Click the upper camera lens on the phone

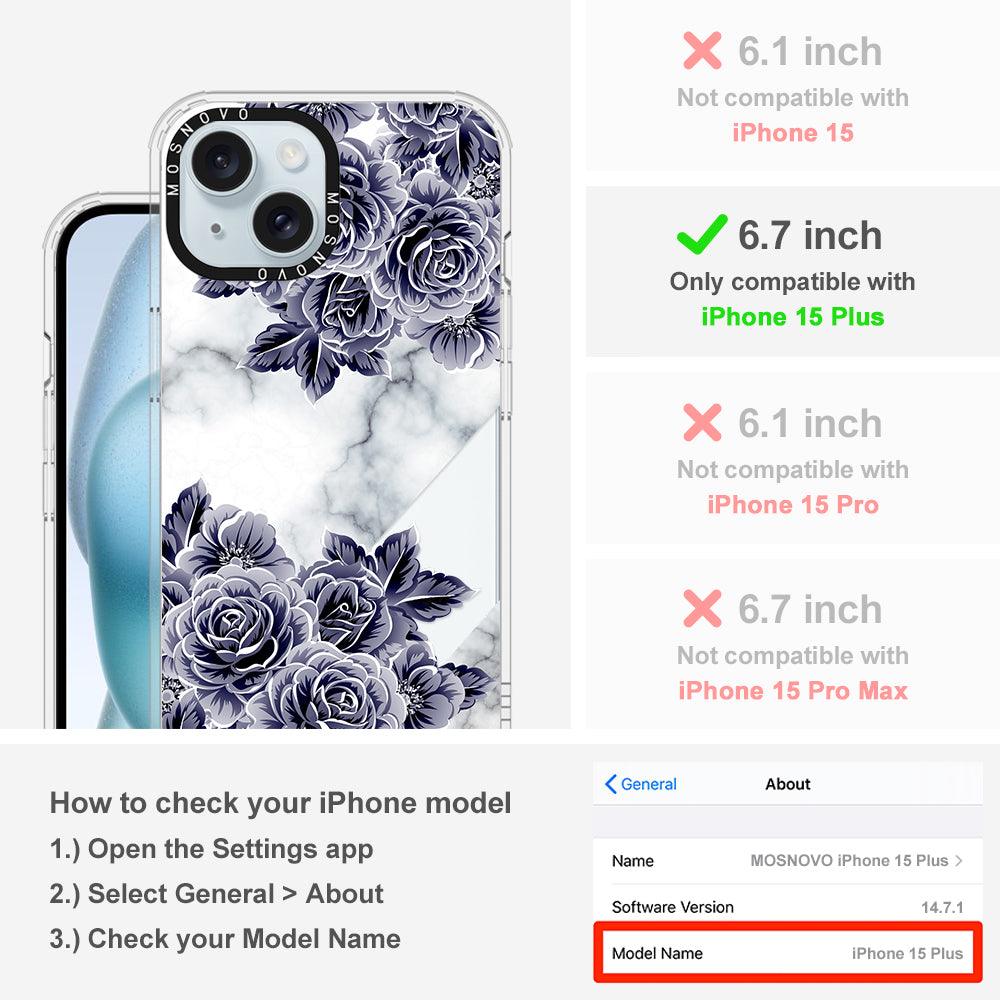pos(223,161)
